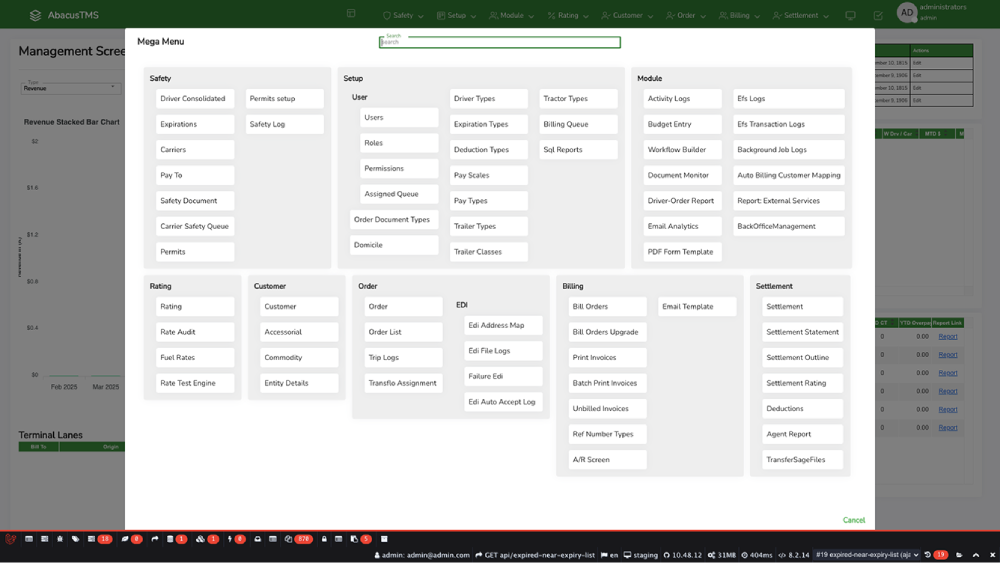Click the layout panel icon in header

click(351, 14)
